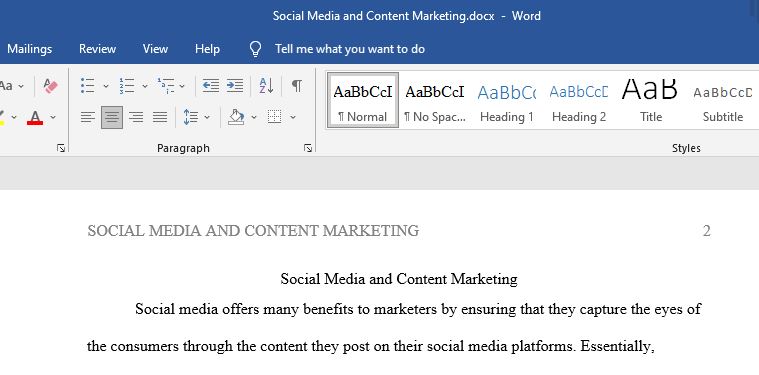Viewport: 759px width, 375px height.
Task: Increase the paragraph indent
Action: pos(235,86)
